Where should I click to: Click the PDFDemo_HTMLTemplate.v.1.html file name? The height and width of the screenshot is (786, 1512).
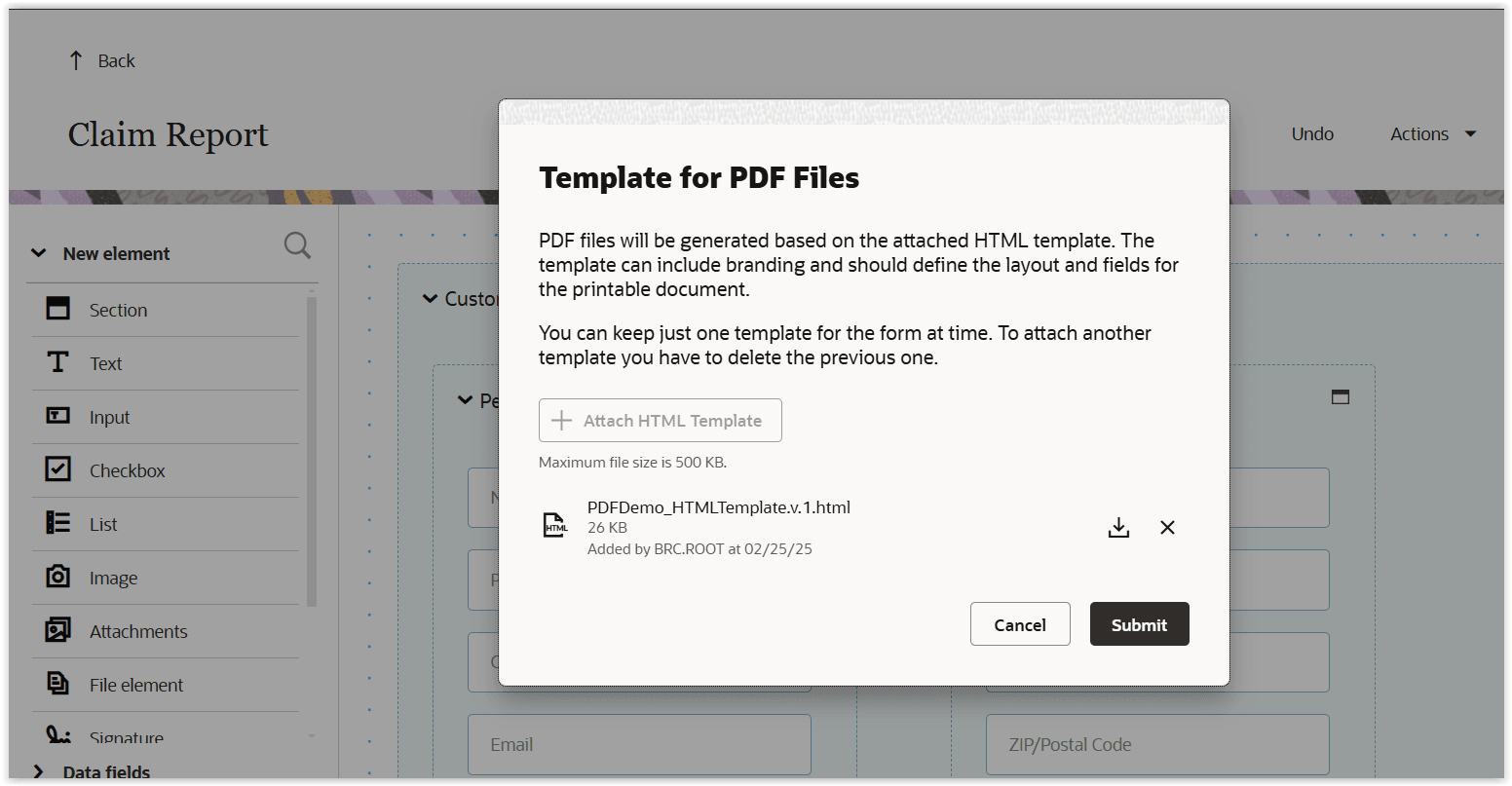[x=719, y=507]
